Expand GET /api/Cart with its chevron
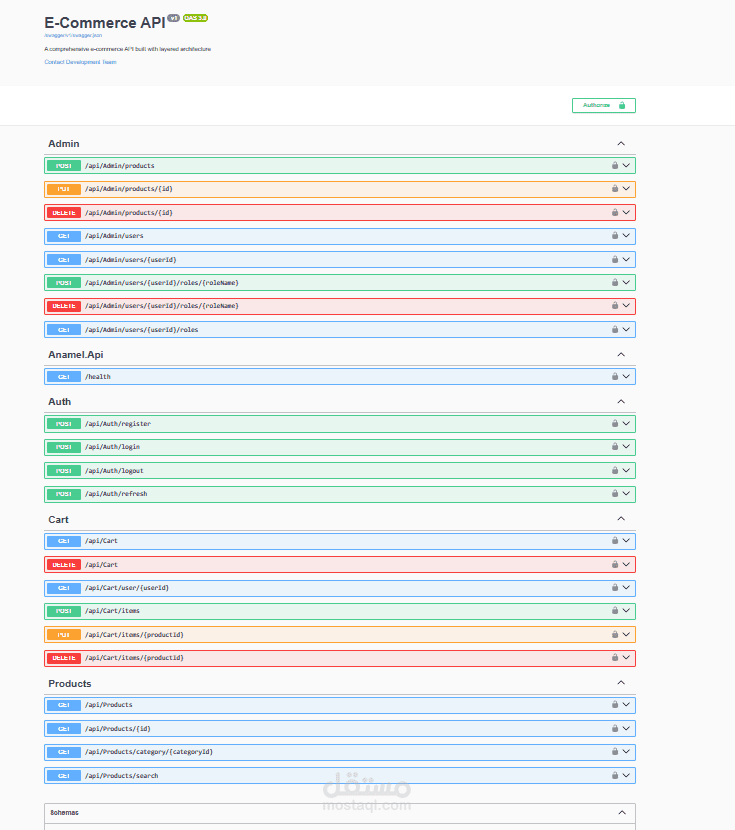This screenshot has width=735, height=830. tap(626, 540)
